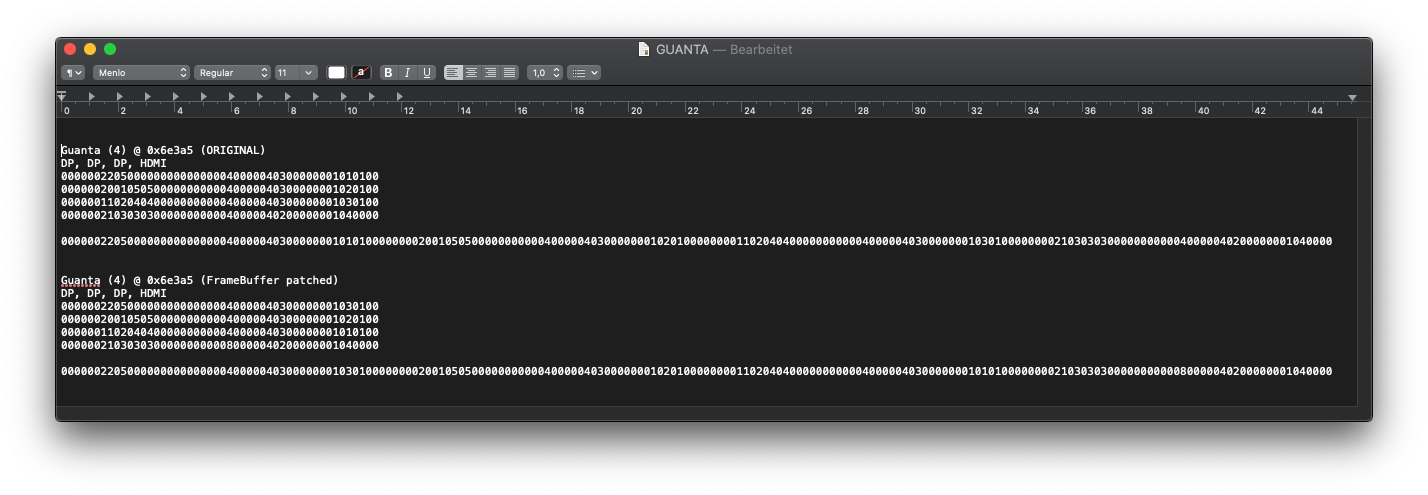Align text to the left

click(453, 73)
